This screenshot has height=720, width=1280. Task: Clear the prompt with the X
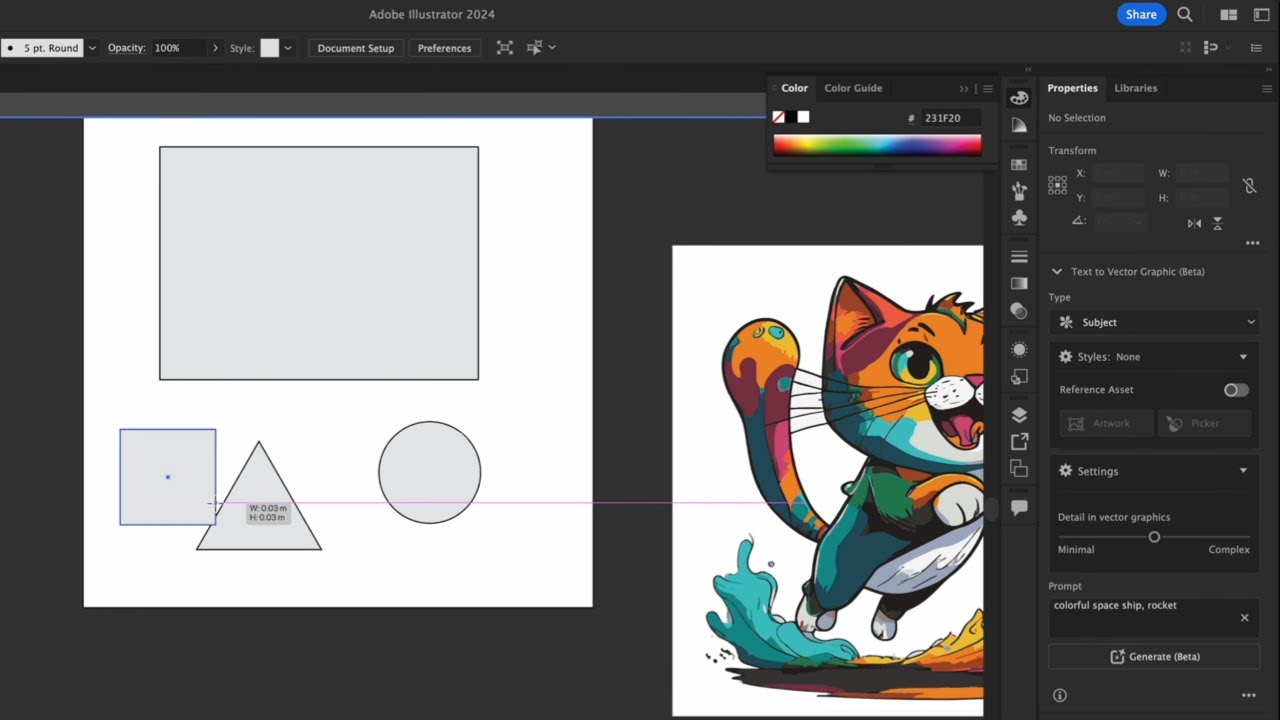coord(1244,618)
